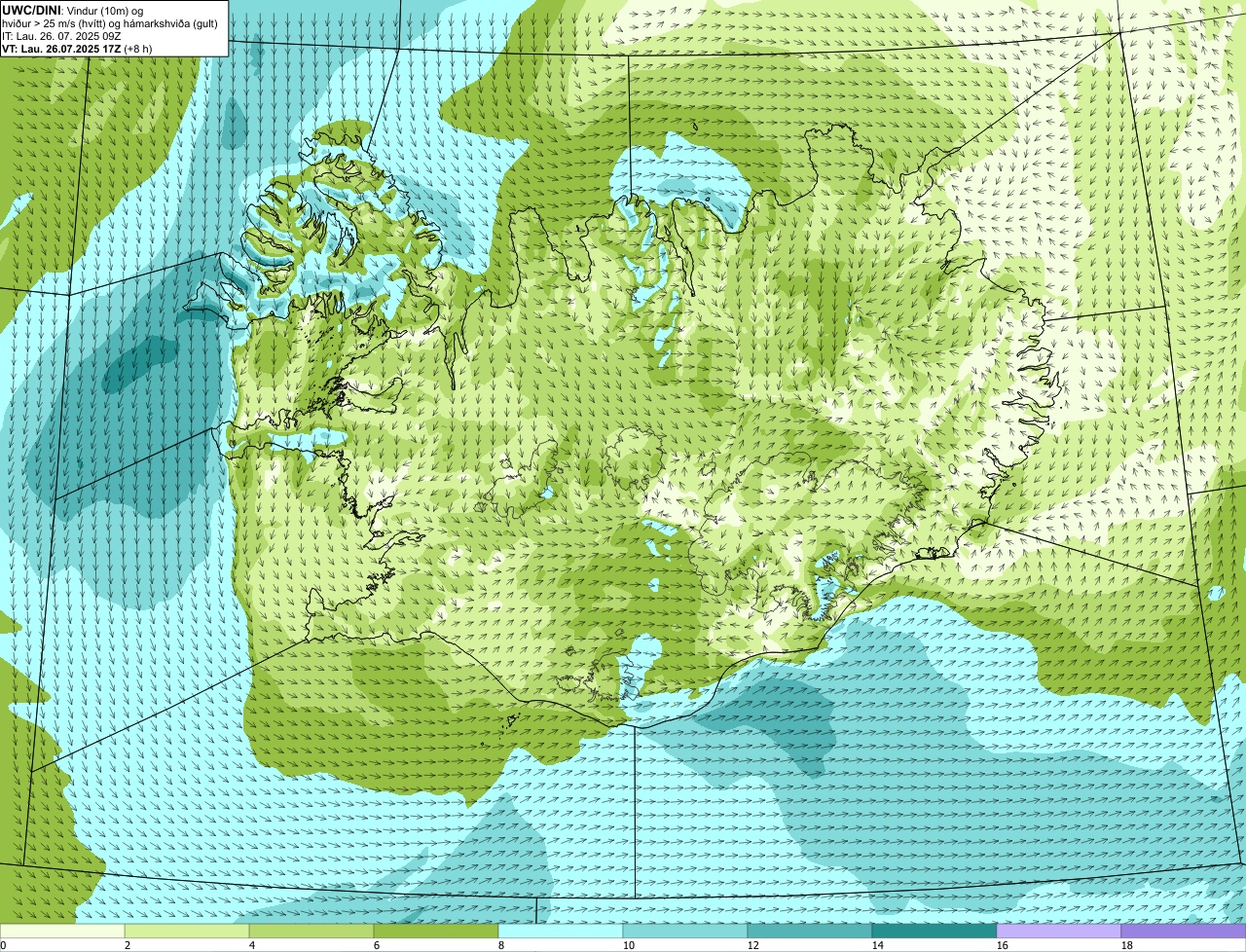This screenshot has height=952, width=1246.
Task: Click the "12" label on the wind scale
Action: coord(753,945)
